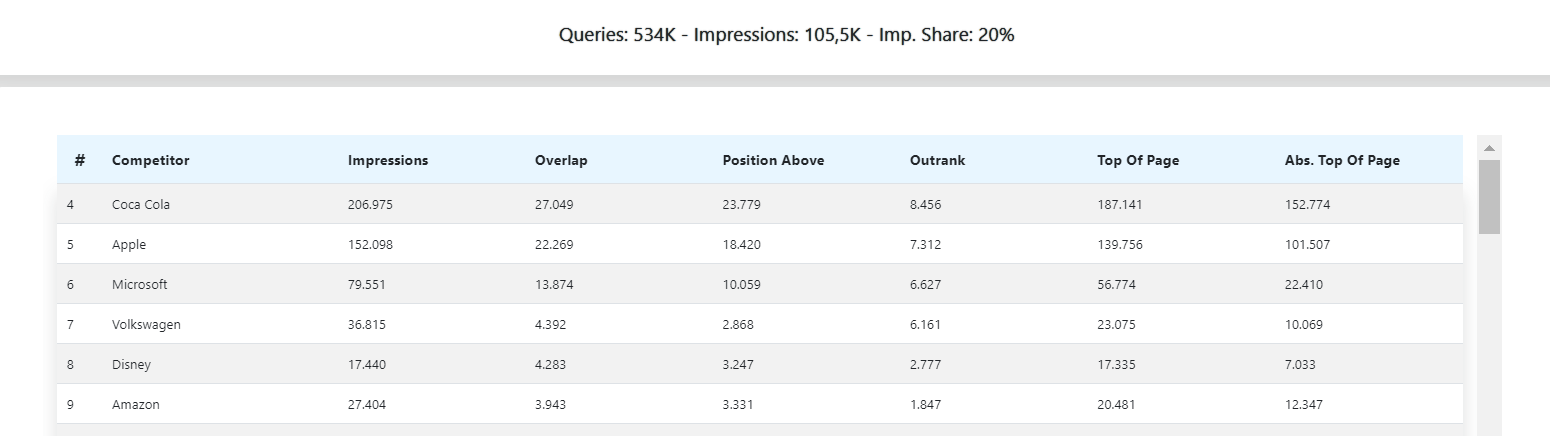Screen dimensions: 1550x436
Task: Click Volkswagen overlap value 4.392
Action: (x=551, y=324)
